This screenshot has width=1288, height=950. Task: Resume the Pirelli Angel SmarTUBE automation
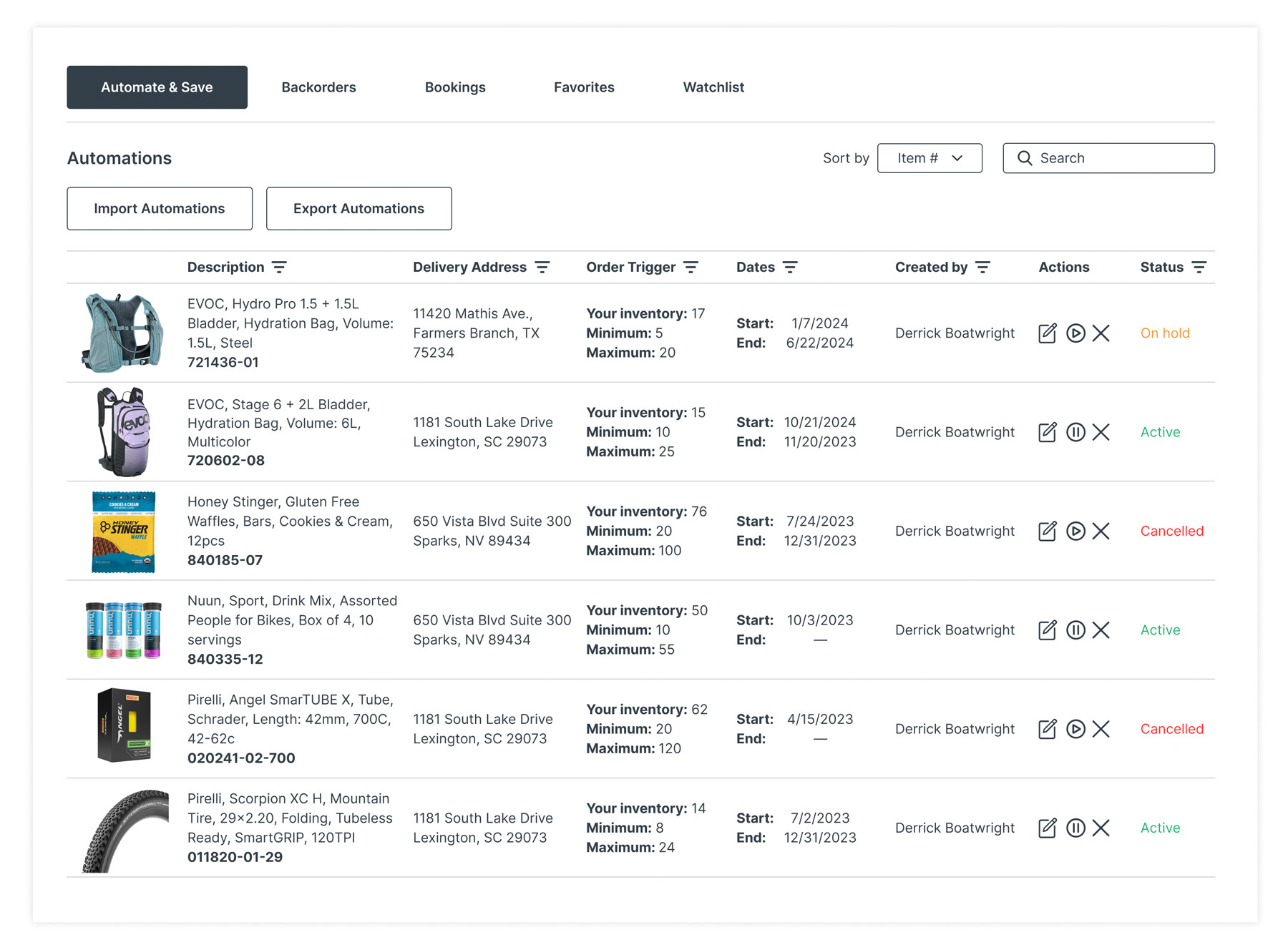(1075, 729)
